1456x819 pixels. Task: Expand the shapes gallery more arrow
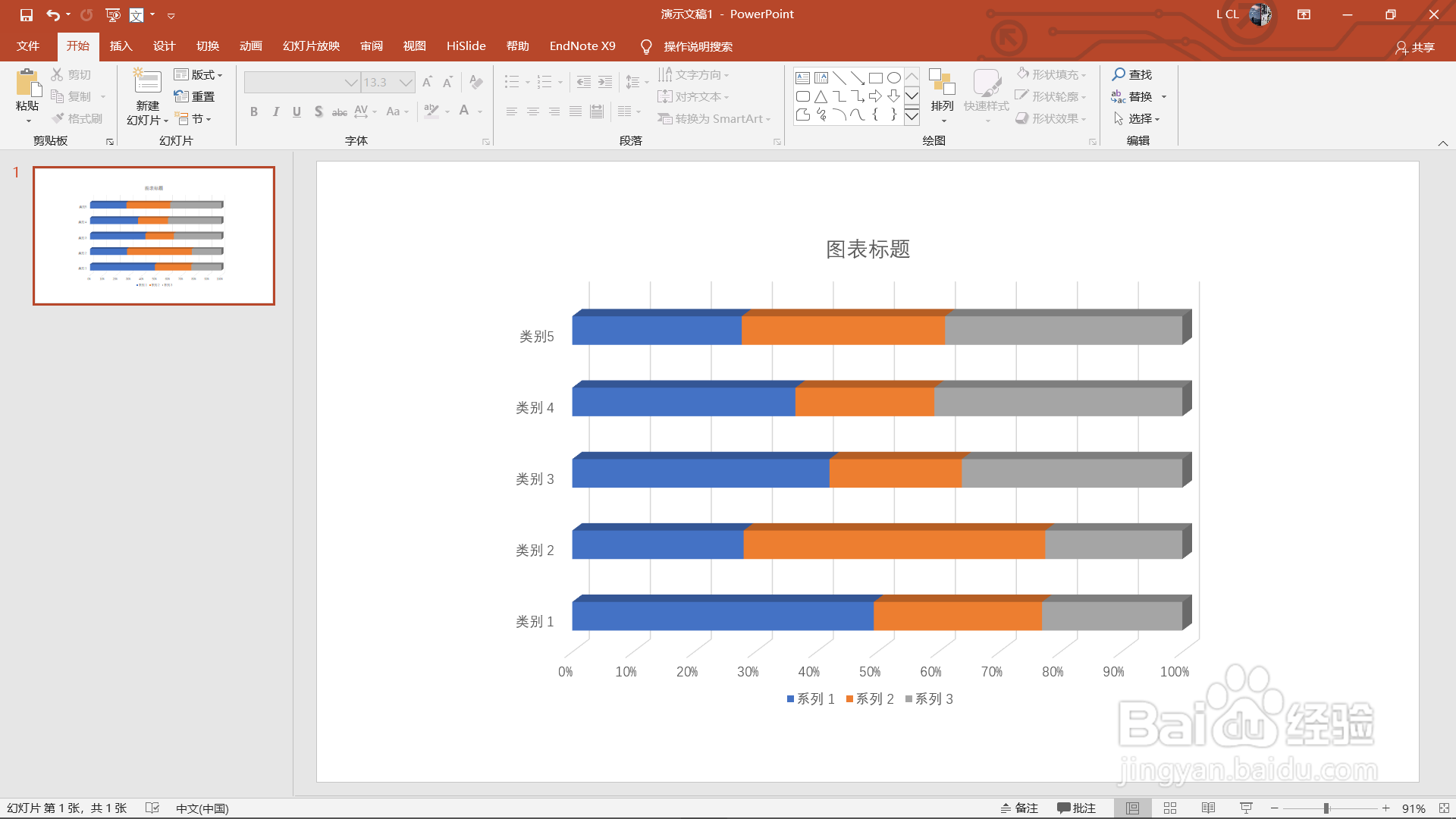click(x=912, y=116)
